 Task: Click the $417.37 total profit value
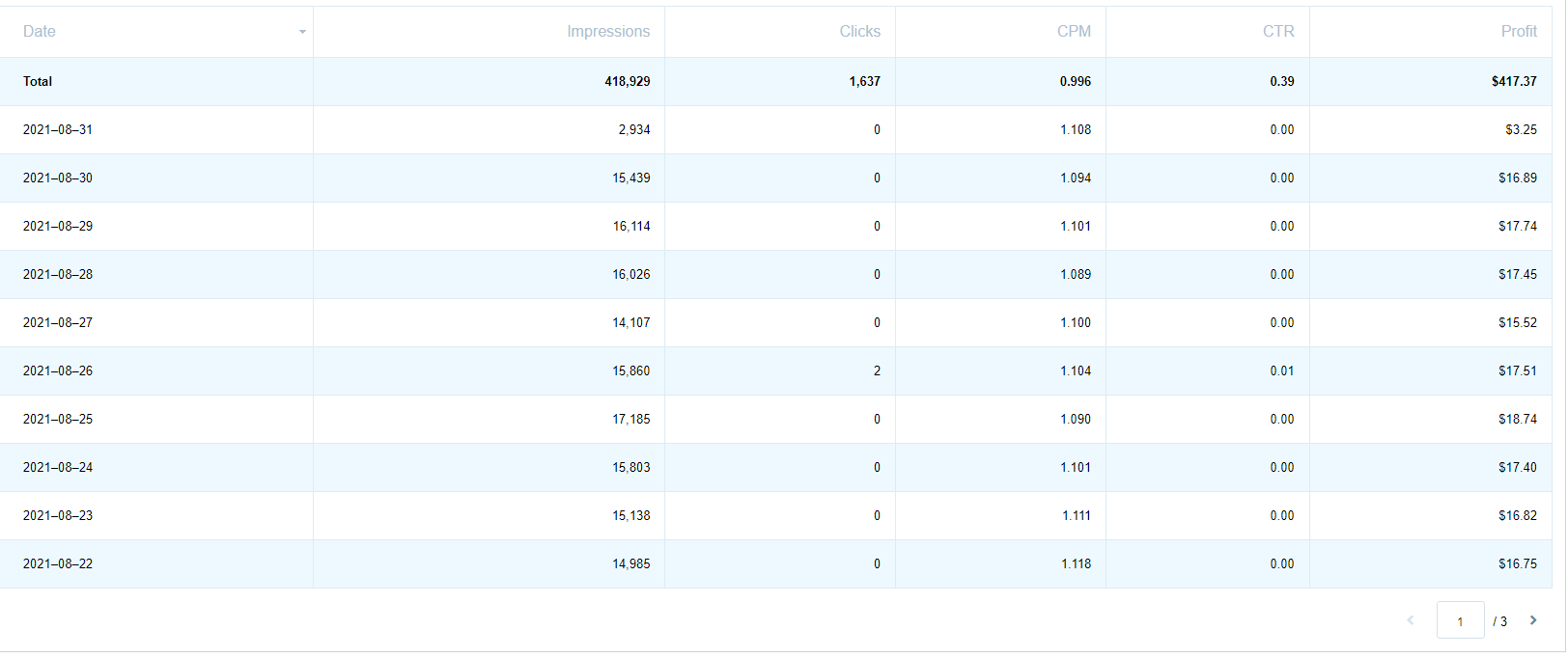coord(1514,82)
